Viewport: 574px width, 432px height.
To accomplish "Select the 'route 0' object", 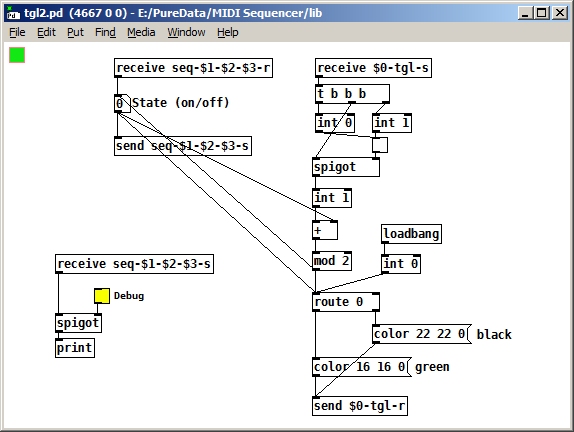I will pyautogui.click(x=346, y=302).
